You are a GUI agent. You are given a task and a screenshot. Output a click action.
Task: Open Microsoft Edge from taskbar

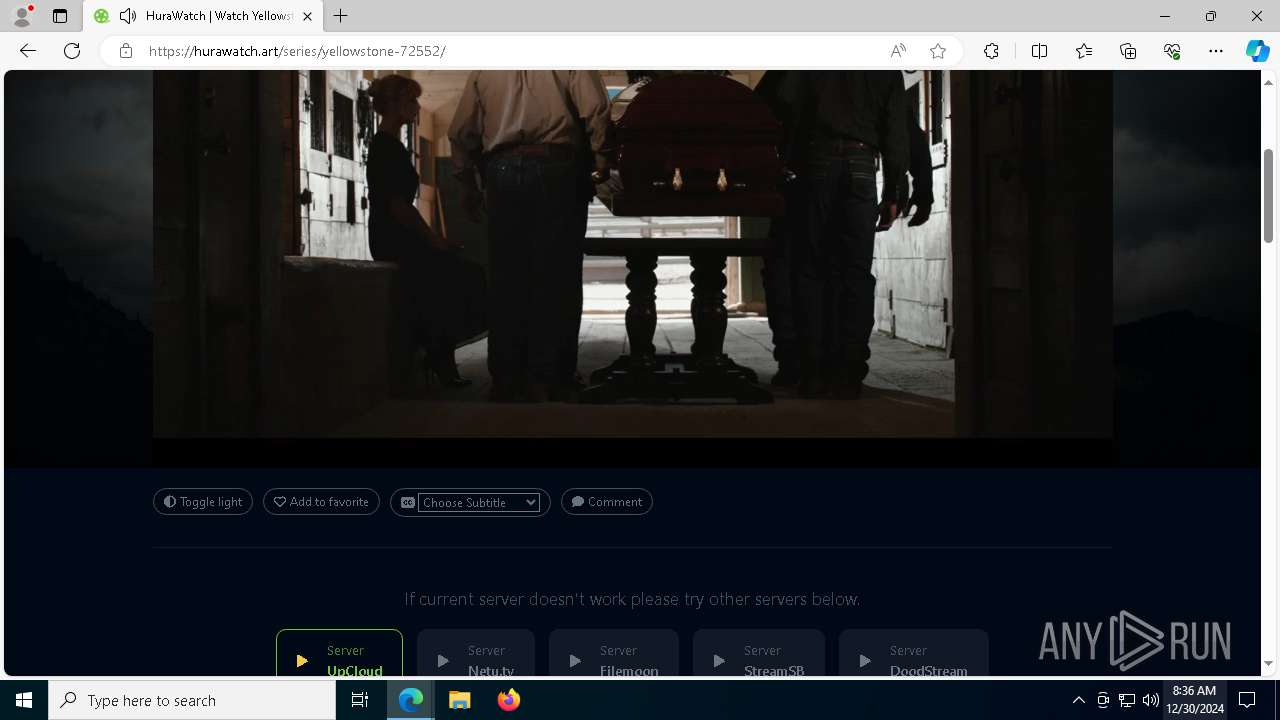coord(411,700)
